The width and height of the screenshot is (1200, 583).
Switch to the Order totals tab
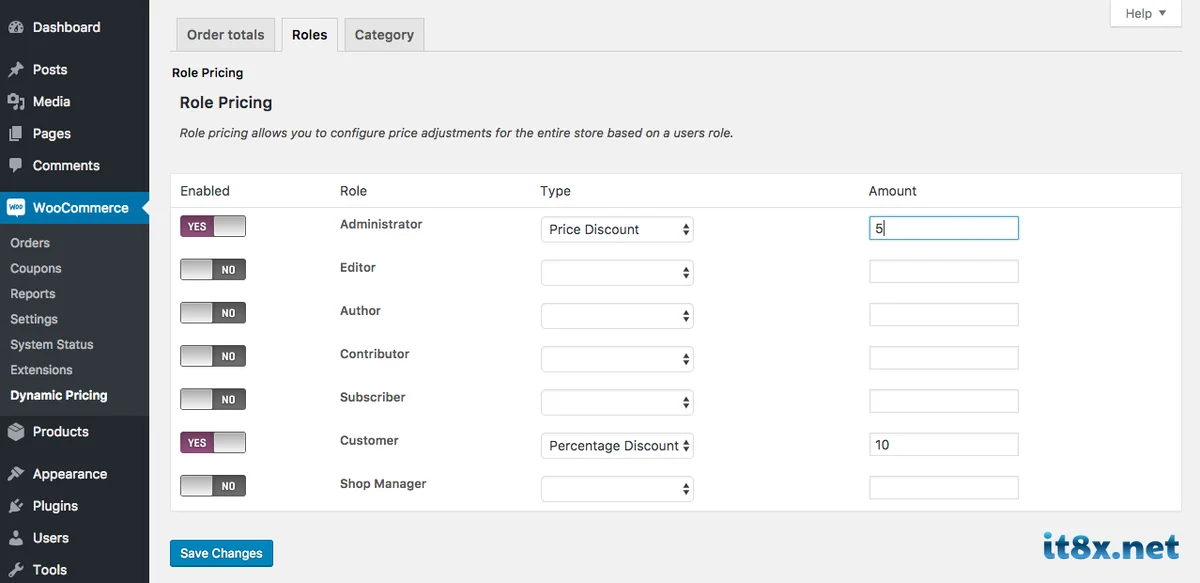click(226, 34)
